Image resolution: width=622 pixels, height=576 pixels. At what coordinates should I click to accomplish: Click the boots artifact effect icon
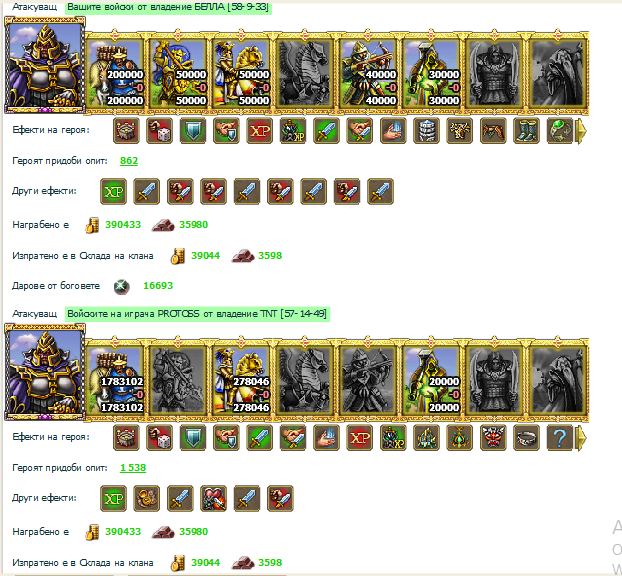[x=526, y=131]
